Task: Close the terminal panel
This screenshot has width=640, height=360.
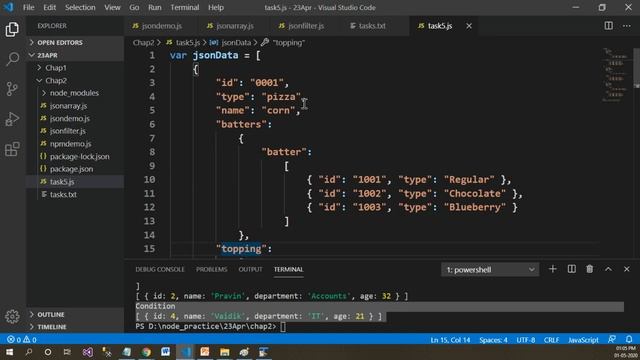Action: point(627,269)
